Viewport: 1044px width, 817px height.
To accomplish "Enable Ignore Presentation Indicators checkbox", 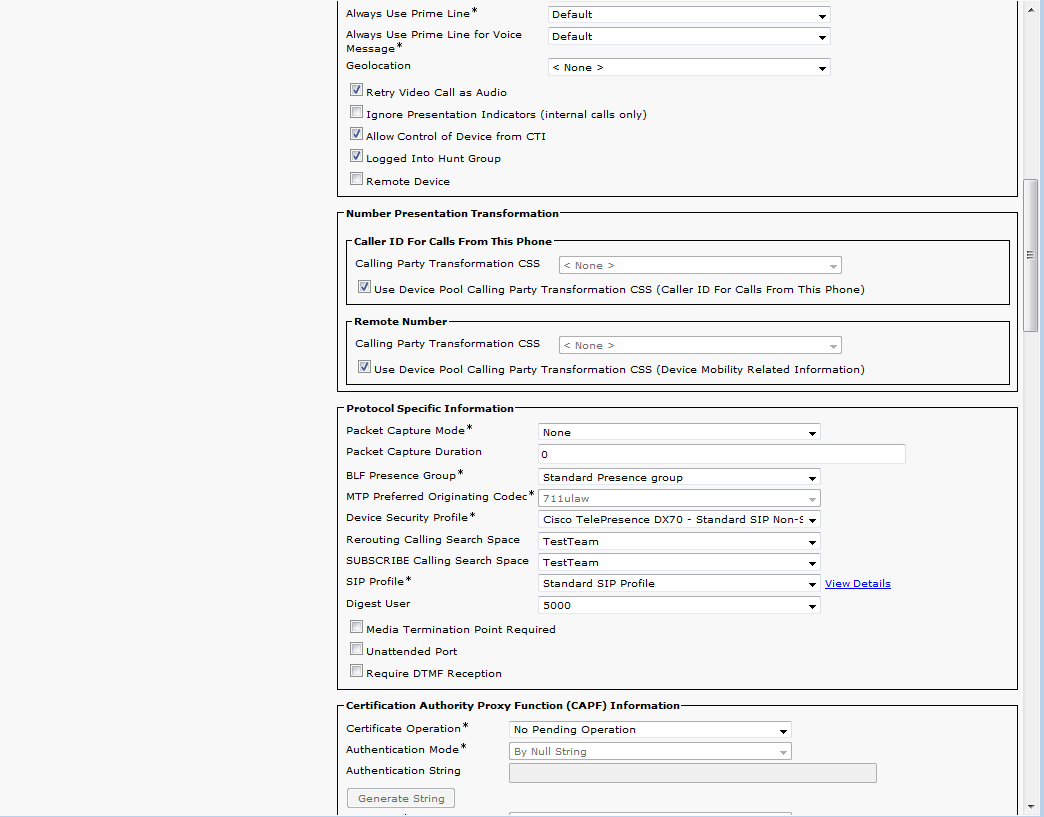I will tap(356, 113).
